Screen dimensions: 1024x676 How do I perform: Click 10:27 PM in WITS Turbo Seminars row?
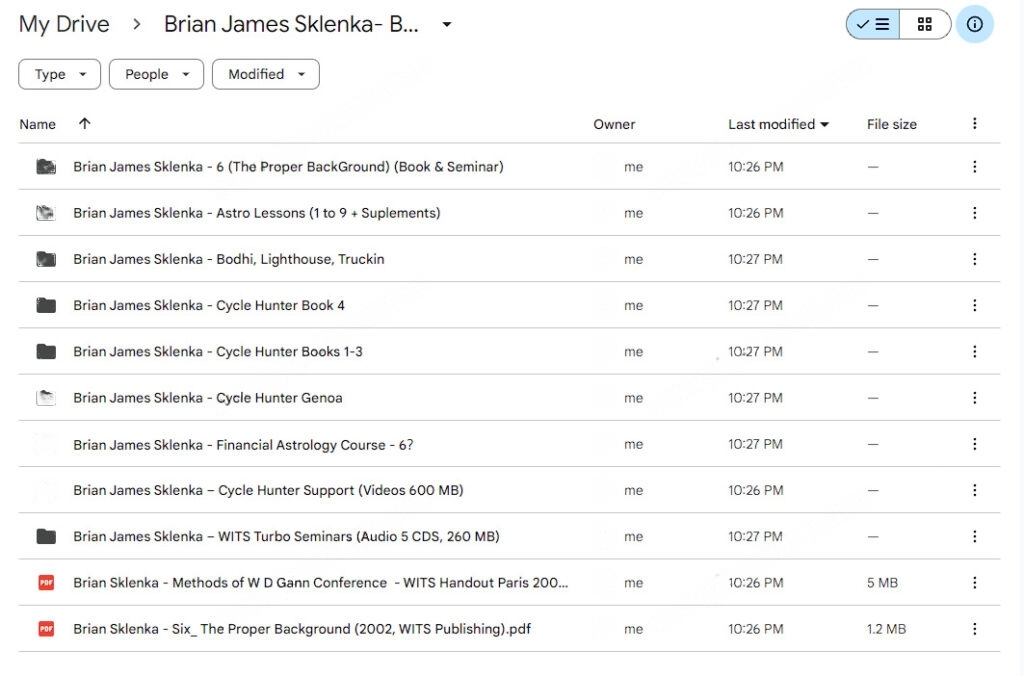point(756,536)
